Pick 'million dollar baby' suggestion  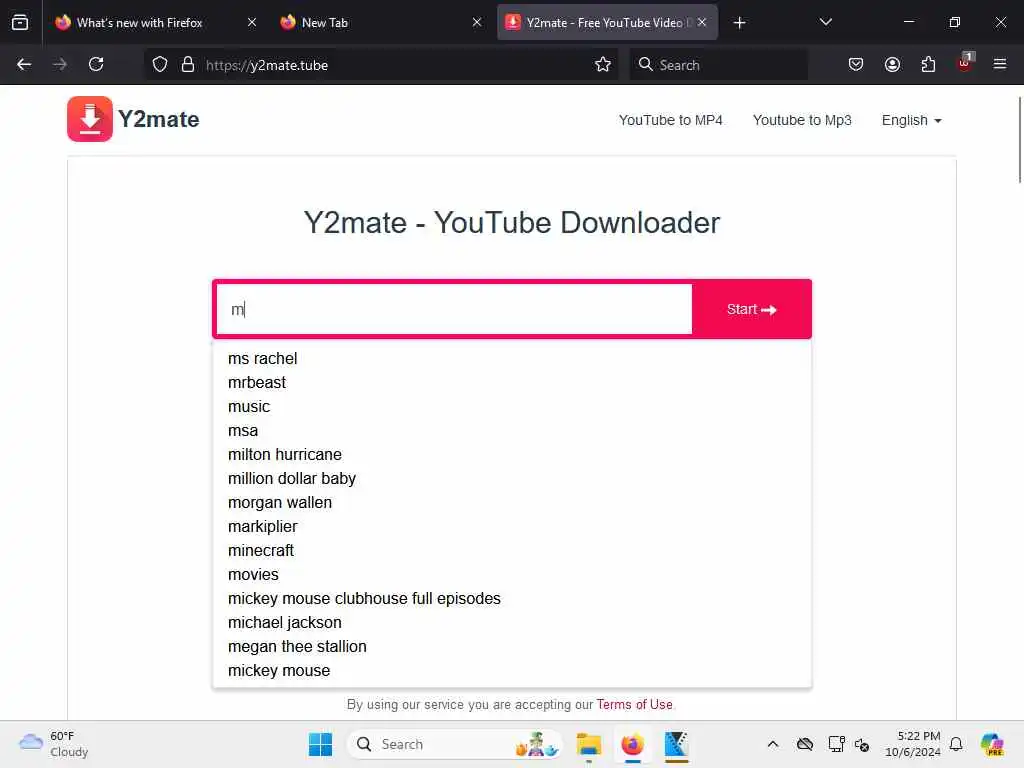coord(511,479)
